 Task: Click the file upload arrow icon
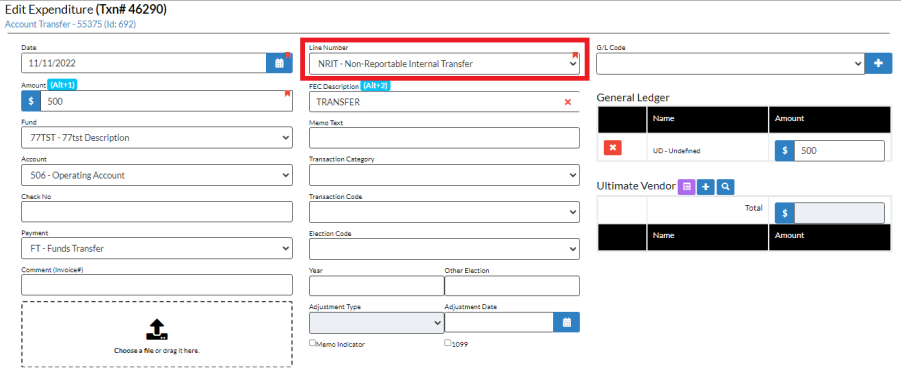pyautogui.click(x=156, y=330)
